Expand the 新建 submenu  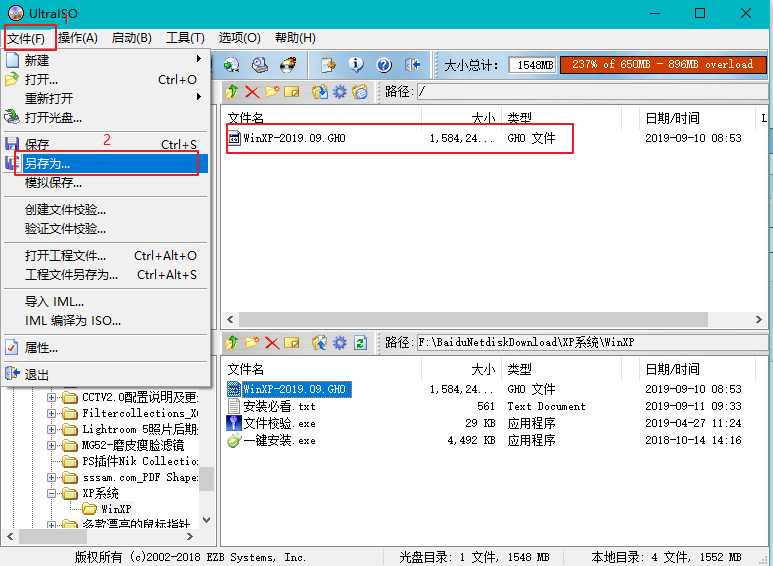(106, 60)
